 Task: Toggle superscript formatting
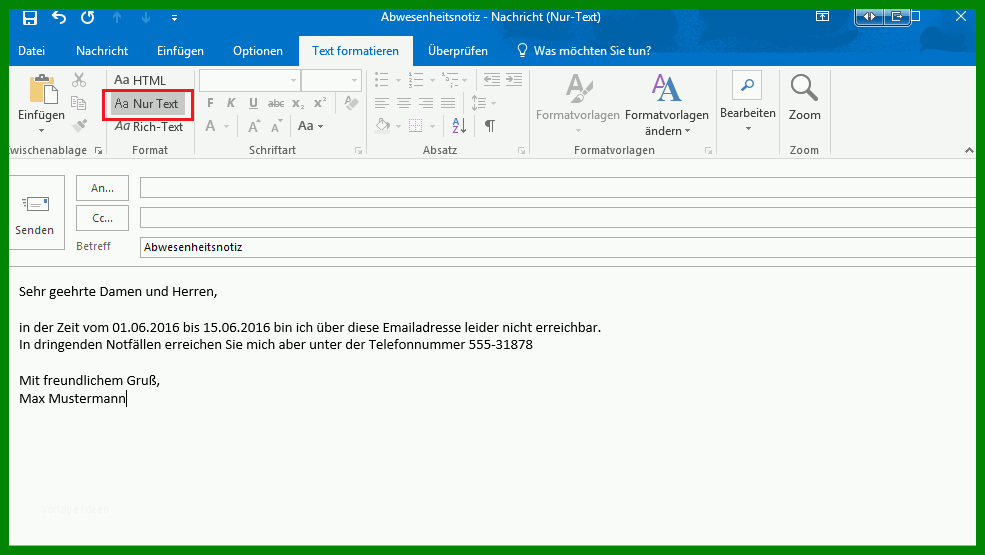[x=320, y=103]
